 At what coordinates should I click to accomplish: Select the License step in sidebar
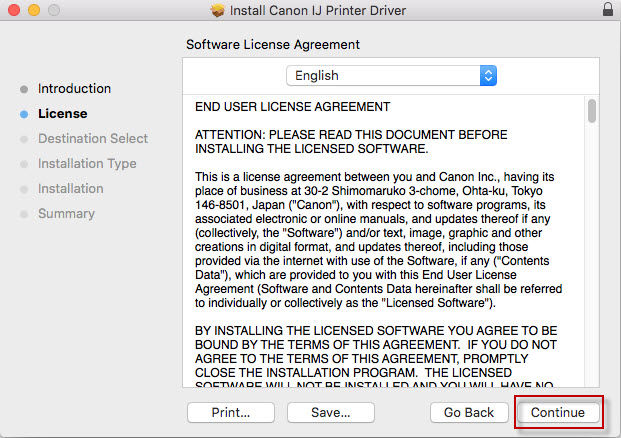(x=63, y=114)
